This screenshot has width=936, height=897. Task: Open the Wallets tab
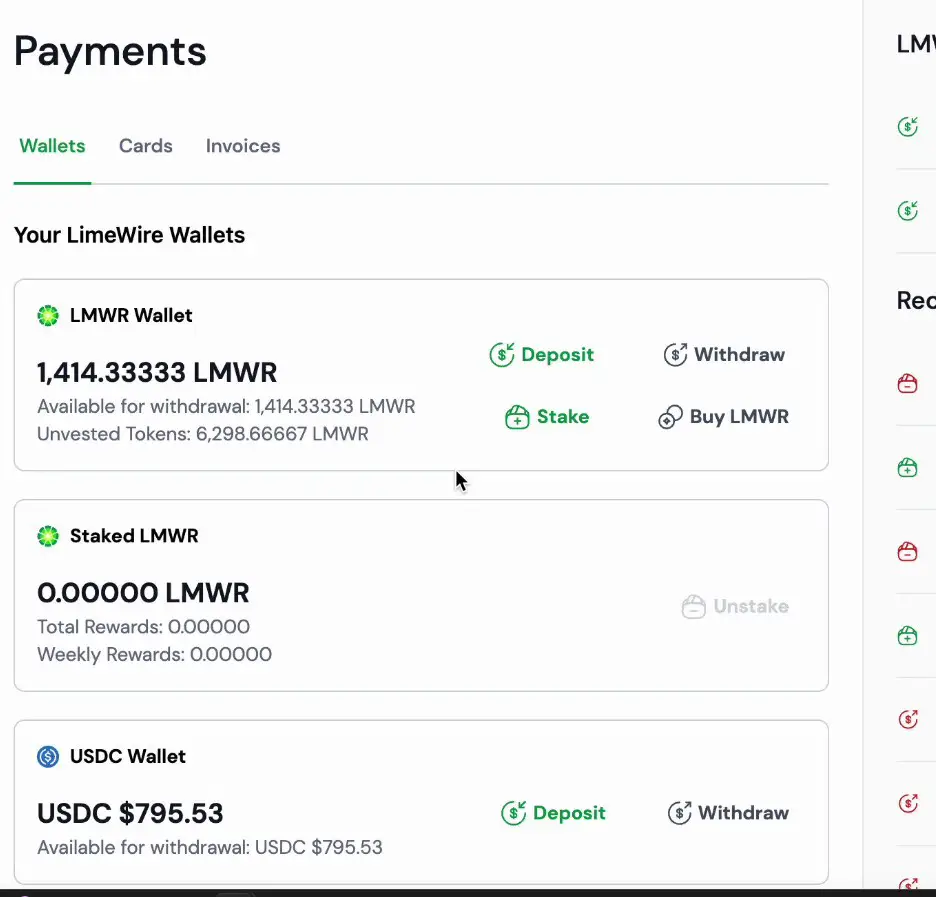52,146
